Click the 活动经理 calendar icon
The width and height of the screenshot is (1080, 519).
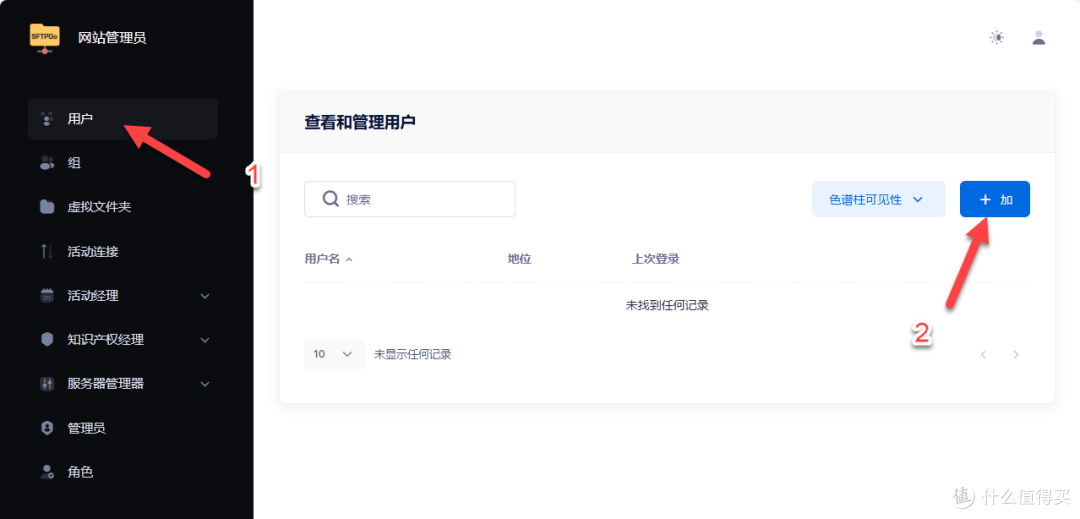(47, 296)
